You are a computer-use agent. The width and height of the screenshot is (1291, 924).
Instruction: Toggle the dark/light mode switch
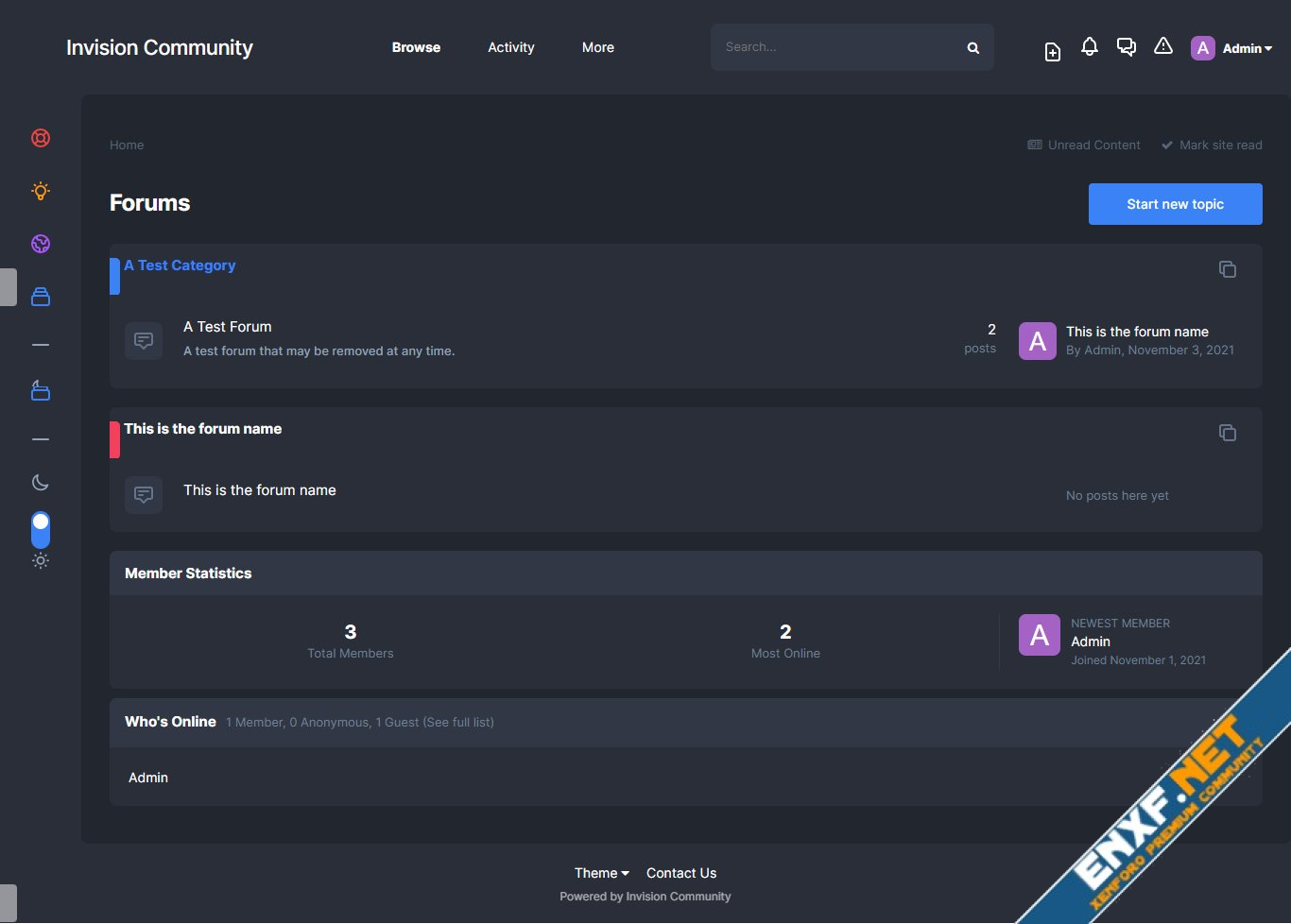(41, 530)
